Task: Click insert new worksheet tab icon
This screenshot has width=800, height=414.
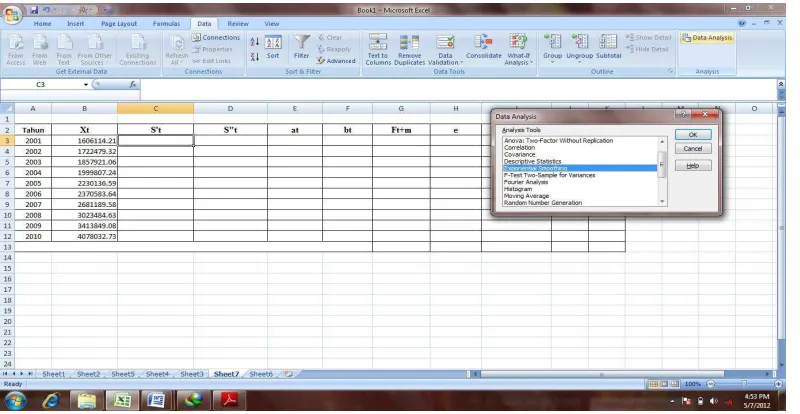Action: [288, 374]
